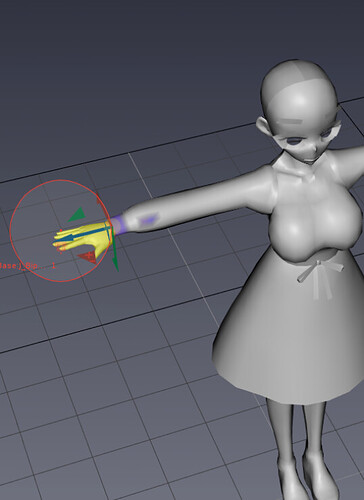Click the character's ear
Image resolution: width=364 pixels, height=500 pixels.
(263, 125)
